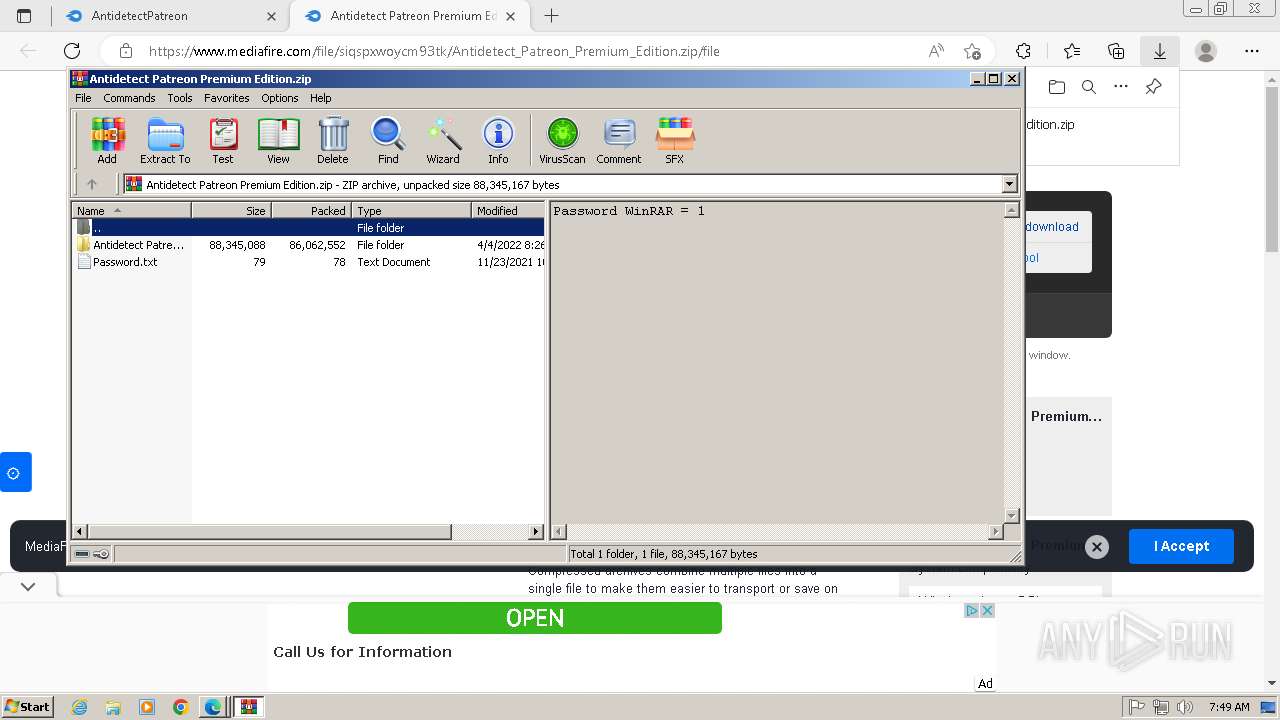
Task: Click the 'Password WinRAR = 1' preview text
Action: point(629,211)
